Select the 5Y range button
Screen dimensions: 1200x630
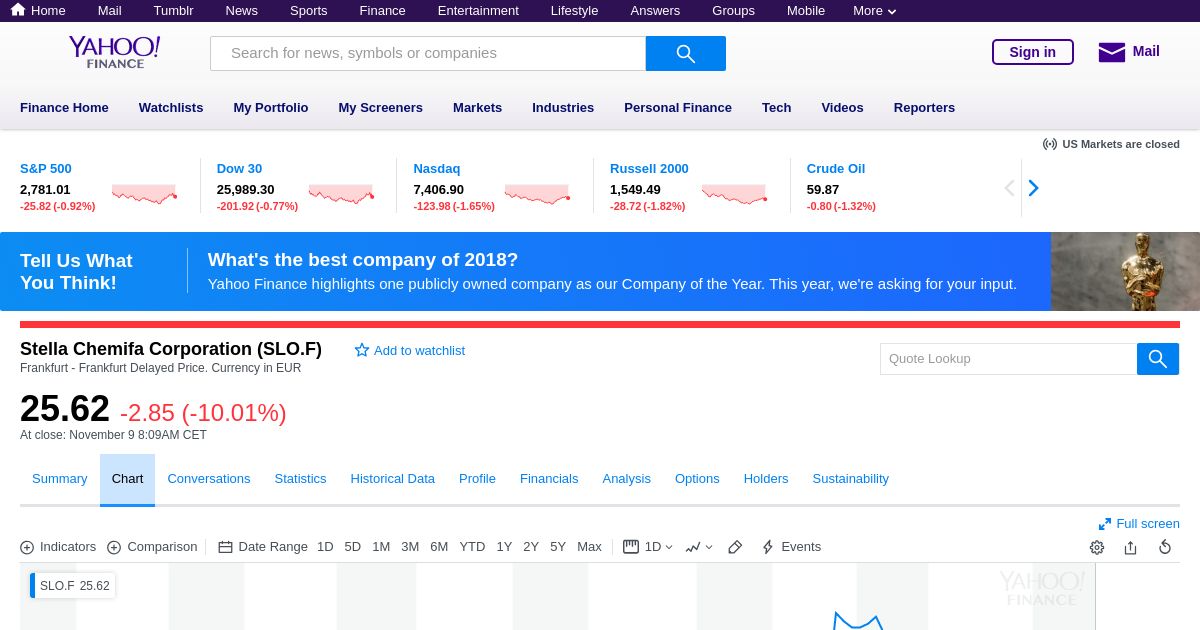[558, 547]
